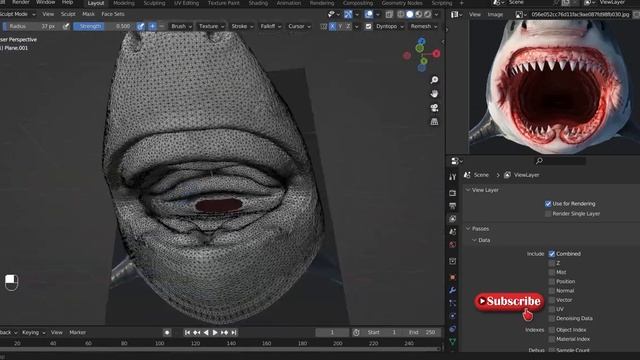
Task: Open the Object properties tab icon
Action: (452, 277)
